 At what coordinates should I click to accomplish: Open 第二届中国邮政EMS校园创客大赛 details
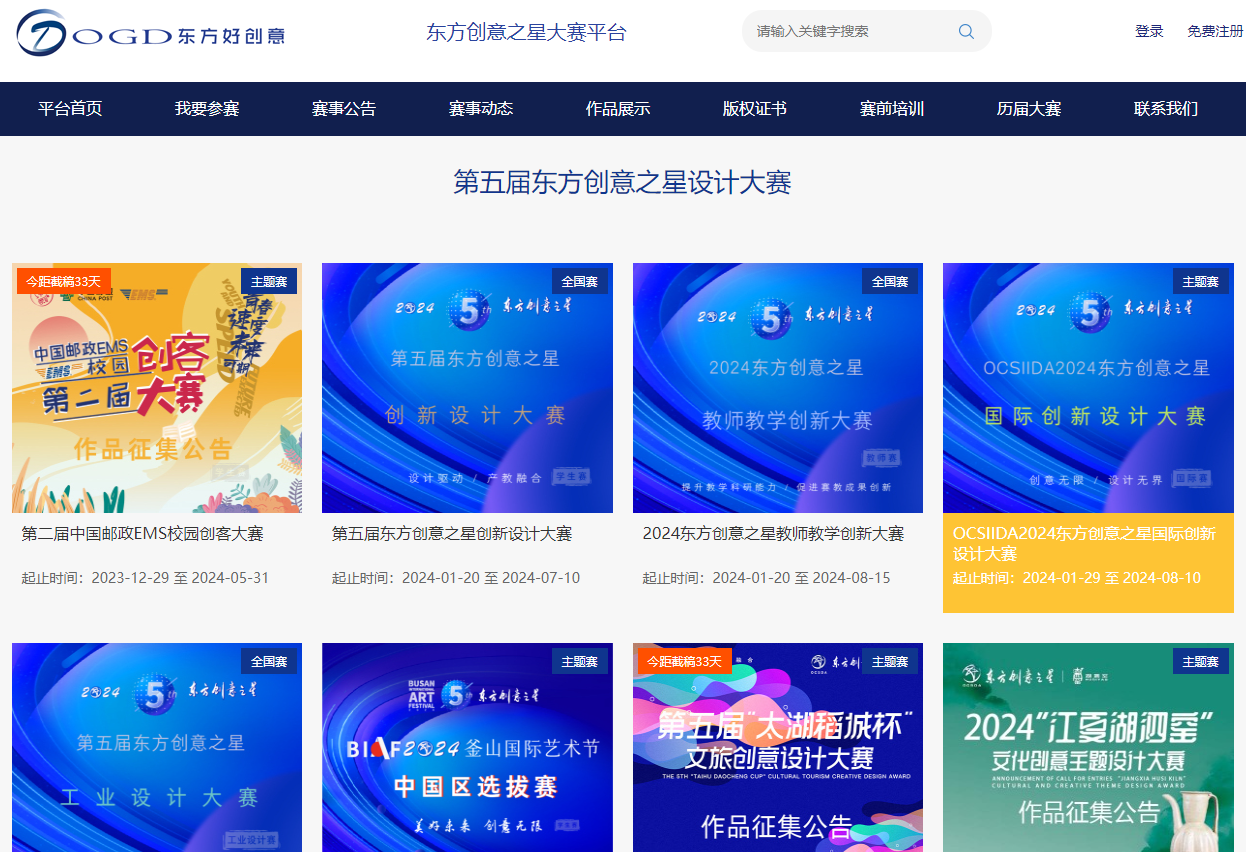(x=156, y=388)
